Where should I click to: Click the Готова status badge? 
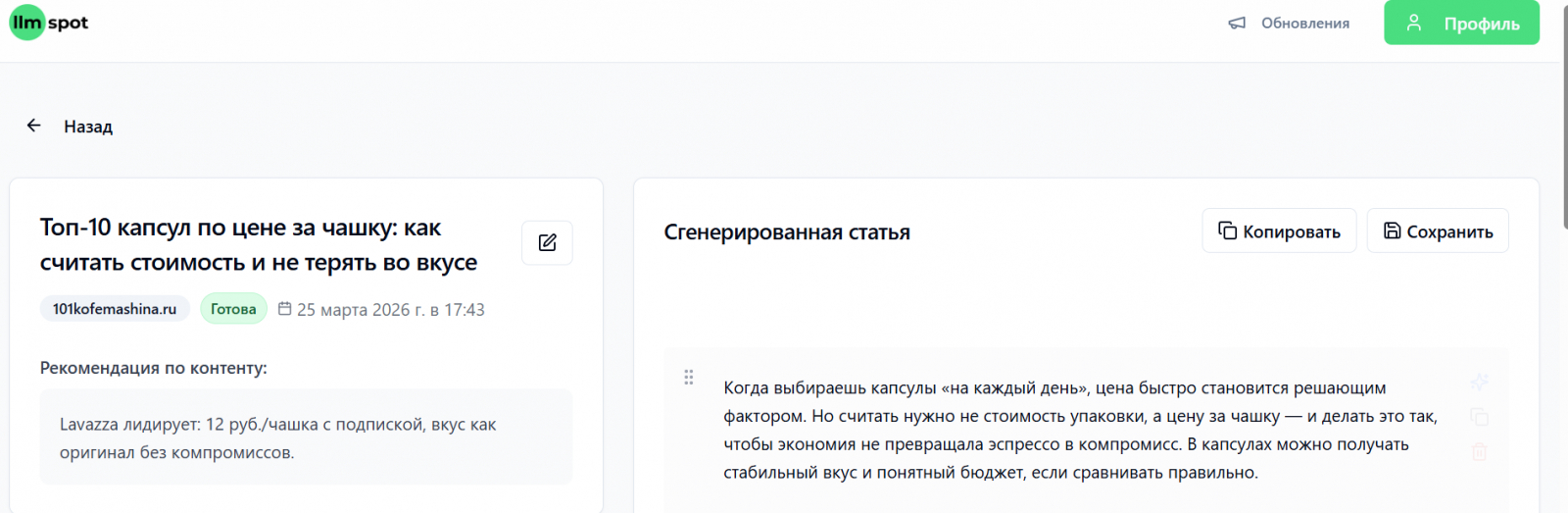(233, 309)
